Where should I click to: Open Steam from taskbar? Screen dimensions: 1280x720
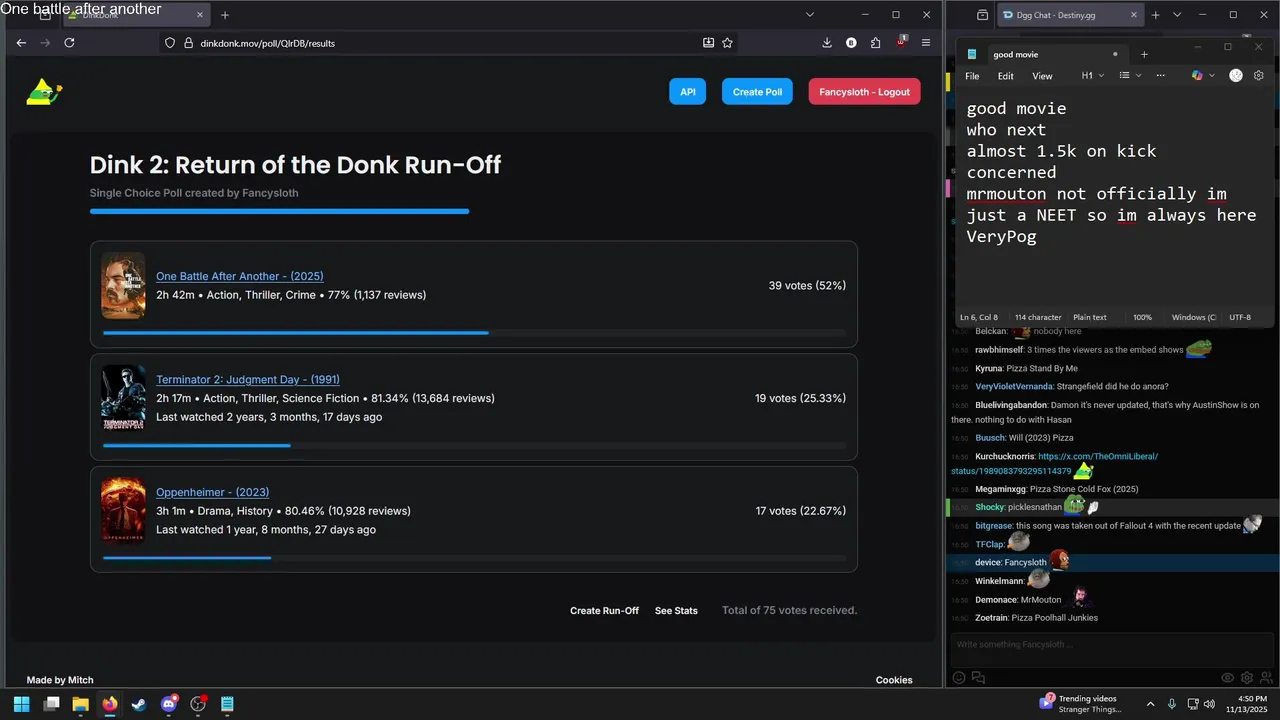pyautogui.click(x=139, y=704)
